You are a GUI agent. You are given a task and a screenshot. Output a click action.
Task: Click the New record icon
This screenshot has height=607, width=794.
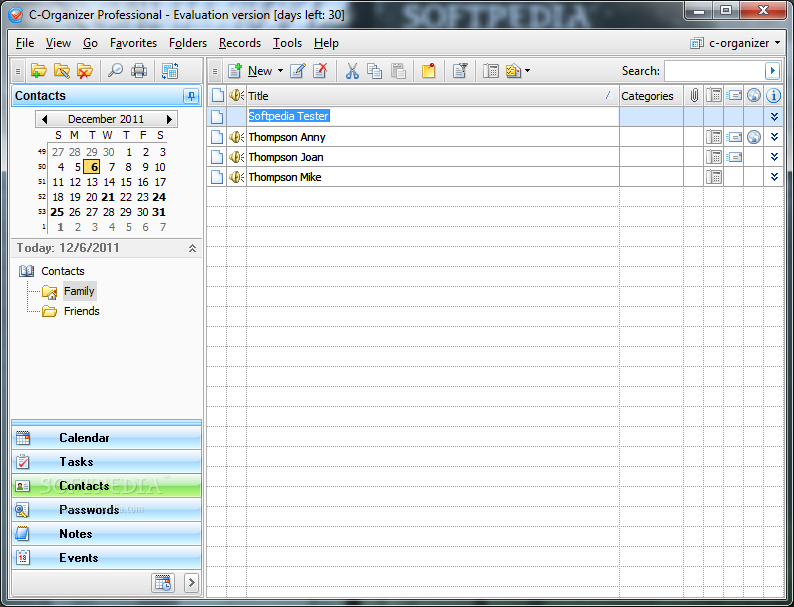coord(234,71)
